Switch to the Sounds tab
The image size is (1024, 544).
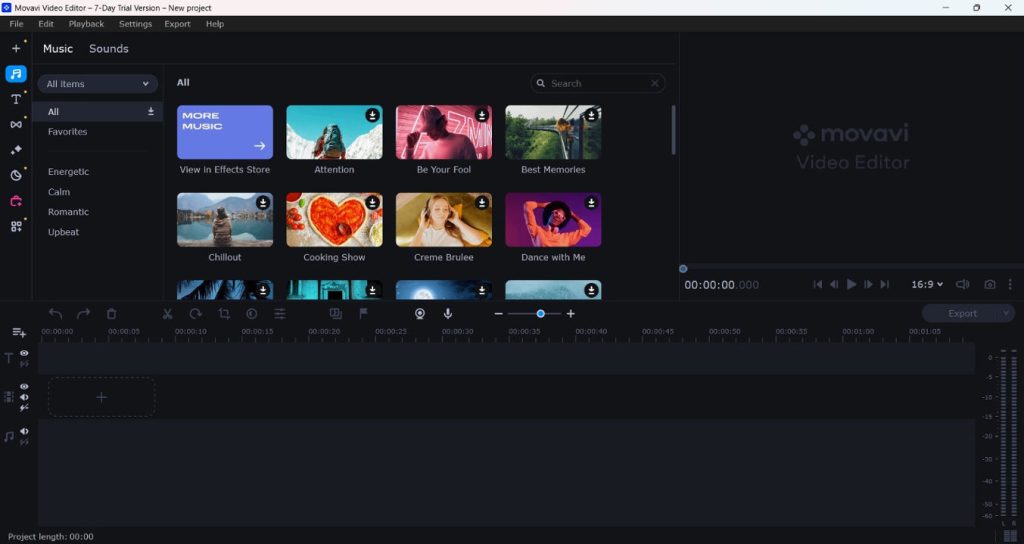(108, 49)
